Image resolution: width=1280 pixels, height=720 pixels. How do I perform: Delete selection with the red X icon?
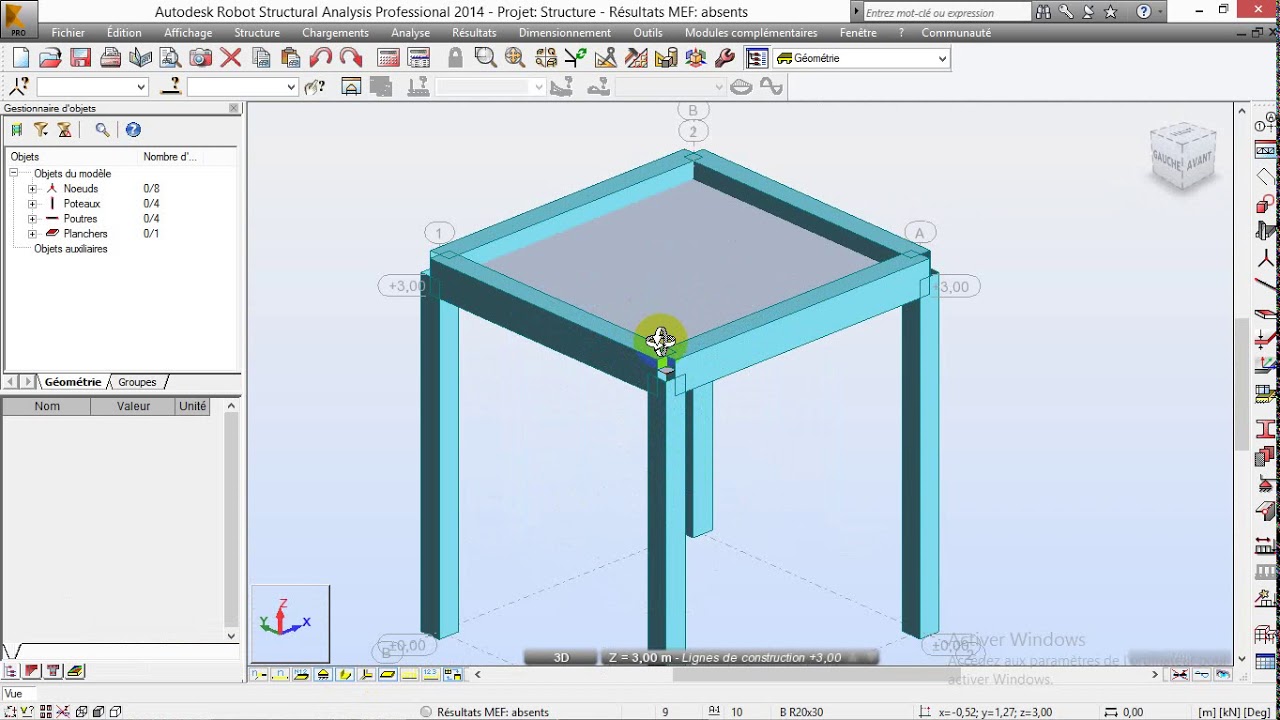pyautogui.click(x=230, y=58)
